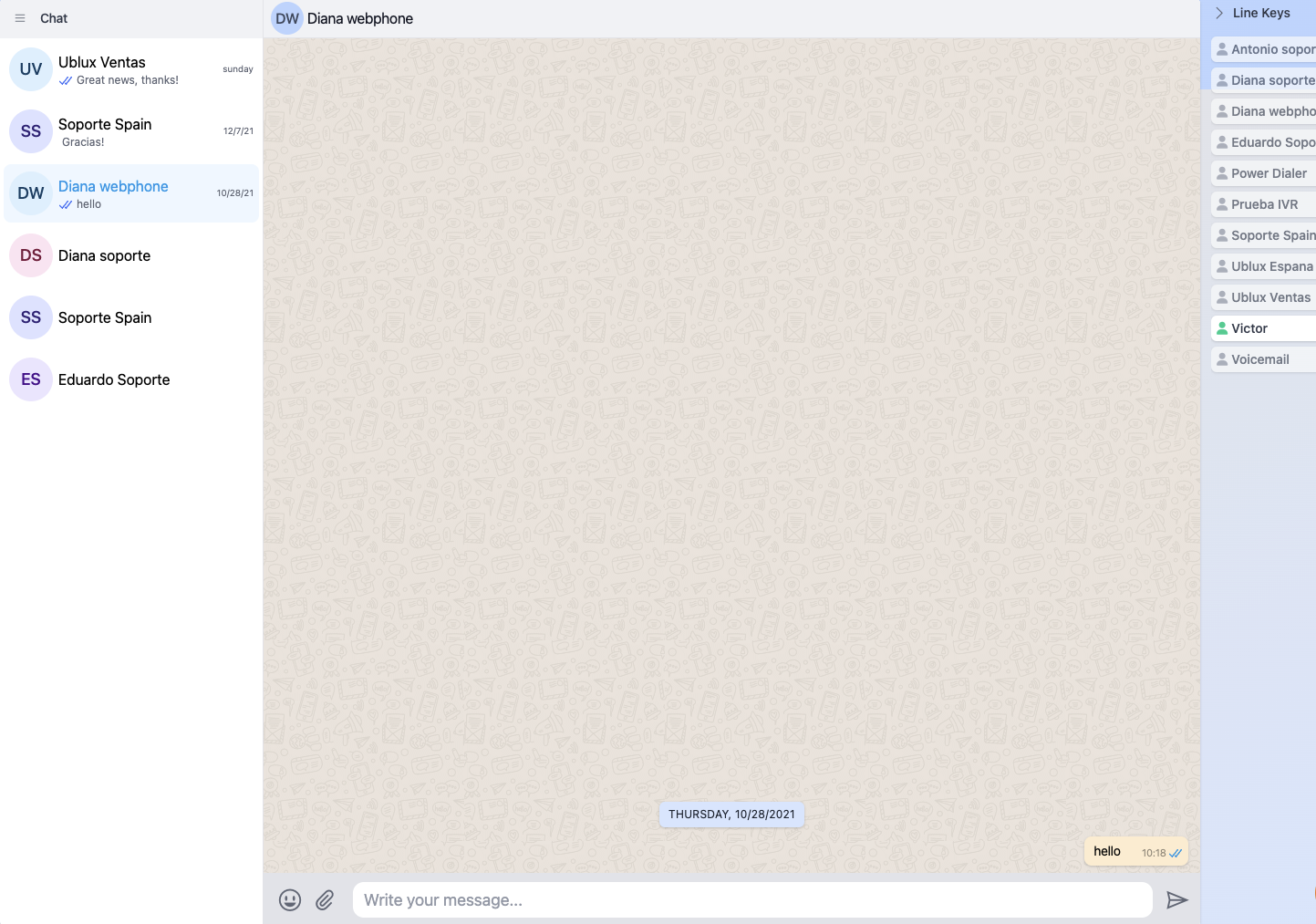1316x924 pixels.
Task: Click the 10/28/21 date on Diana webphone
Action: pos(235,193)
